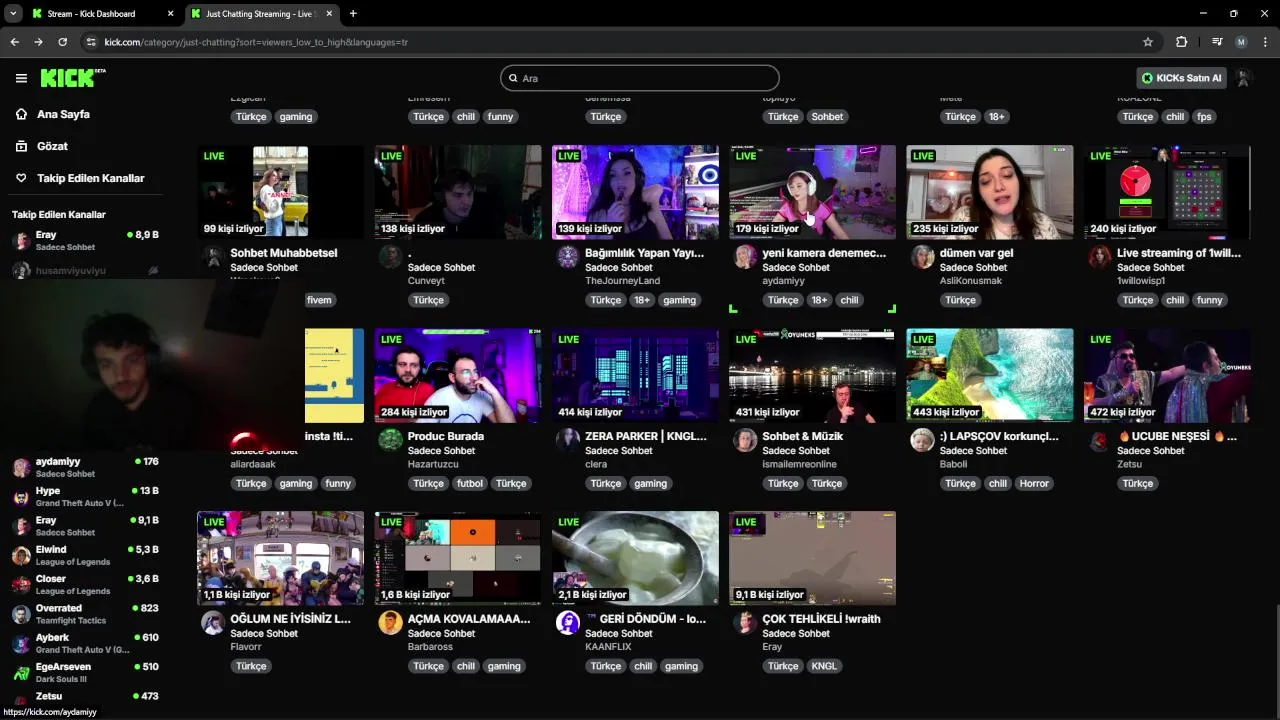
Task: Open Bağımlılık Yapan Yayı... stream title
Action: click(x=645, y=253)
